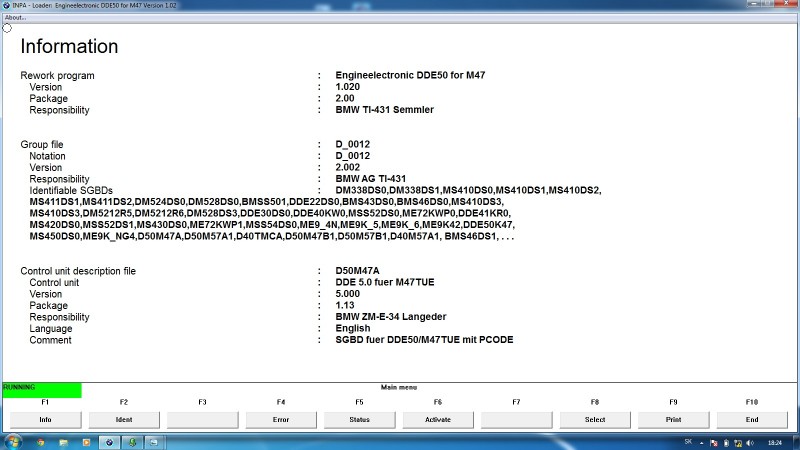Click the package value 2.00
The height and width of the screenshot is (450, 800).
(345, 98)
